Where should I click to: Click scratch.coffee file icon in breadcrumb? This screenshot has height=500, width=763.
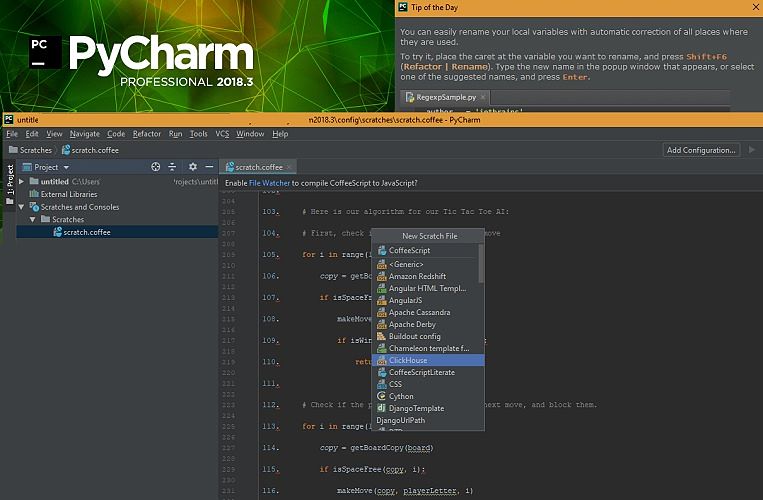pyautogui.click(x=66, y=150)
